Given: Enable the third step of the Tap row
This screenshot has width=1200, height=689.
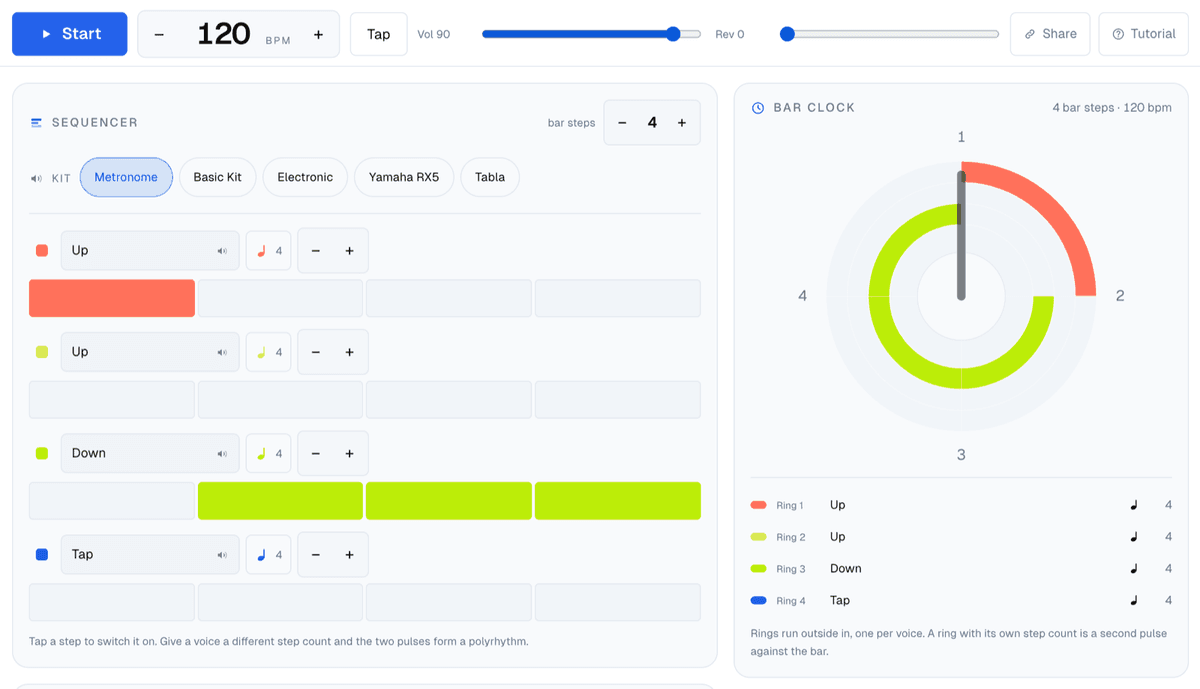Looking at the screenshot, I should click(x=449, y=603).
